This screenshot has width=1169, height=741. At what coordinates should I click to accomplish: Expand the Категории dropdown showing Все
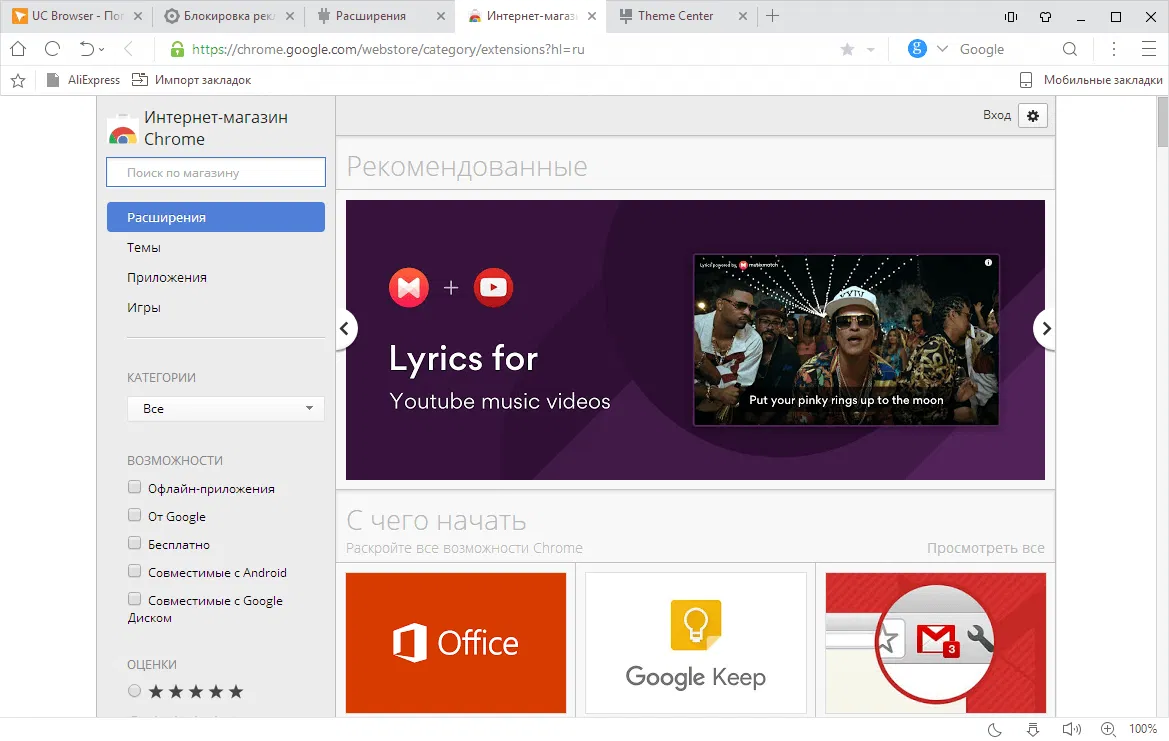coord(226,409)
